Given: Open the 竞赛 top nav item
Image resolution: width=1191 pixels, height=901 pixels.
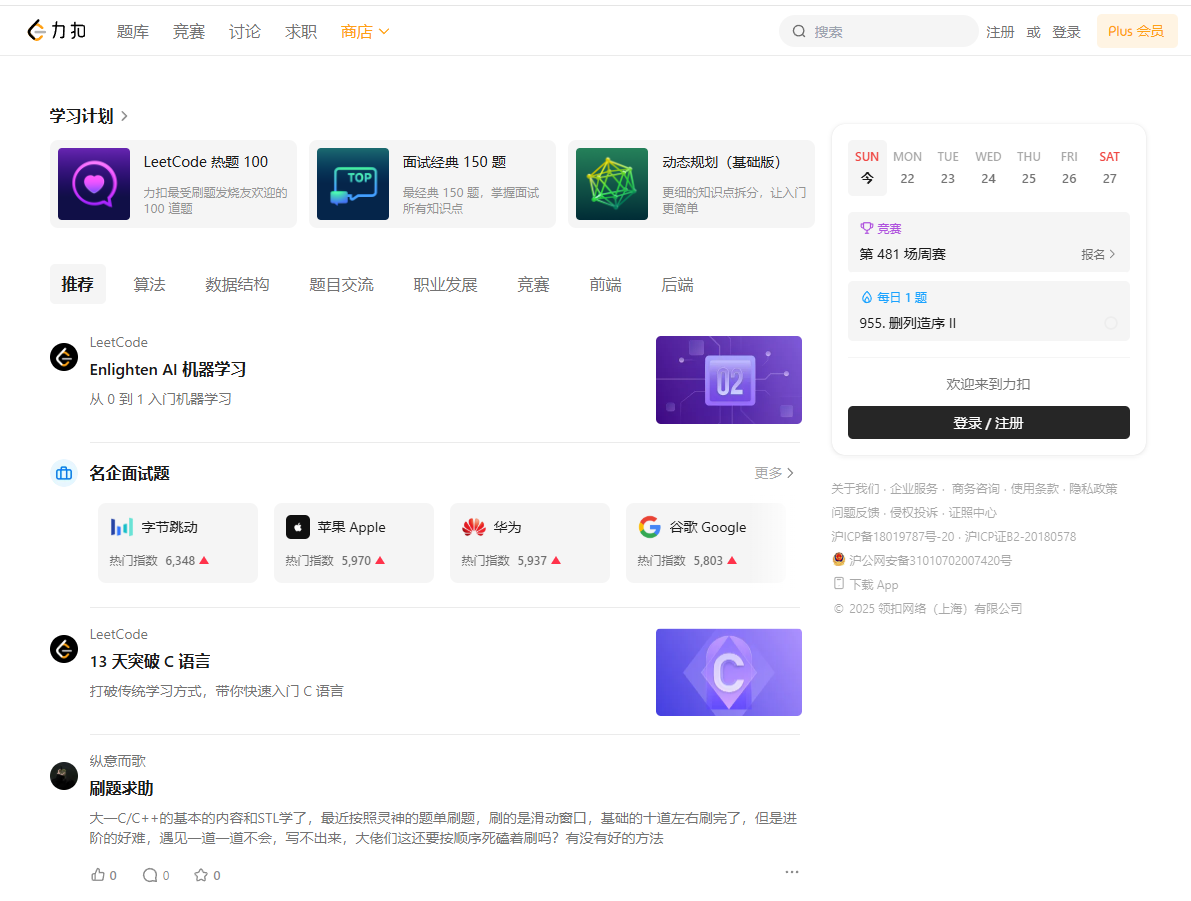Looking at the screenshot, I should coord(188,31).
